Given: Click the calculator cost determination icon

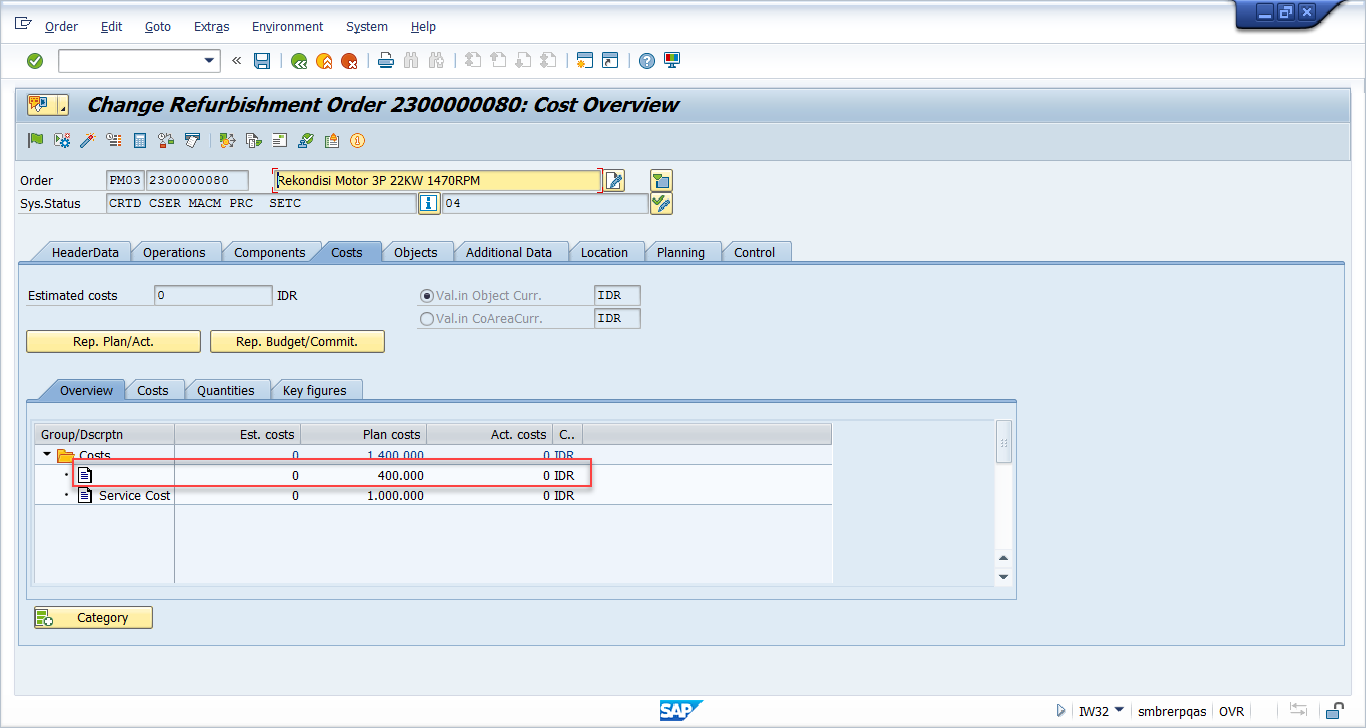Looking at the screenshot, I should point(140,141).
